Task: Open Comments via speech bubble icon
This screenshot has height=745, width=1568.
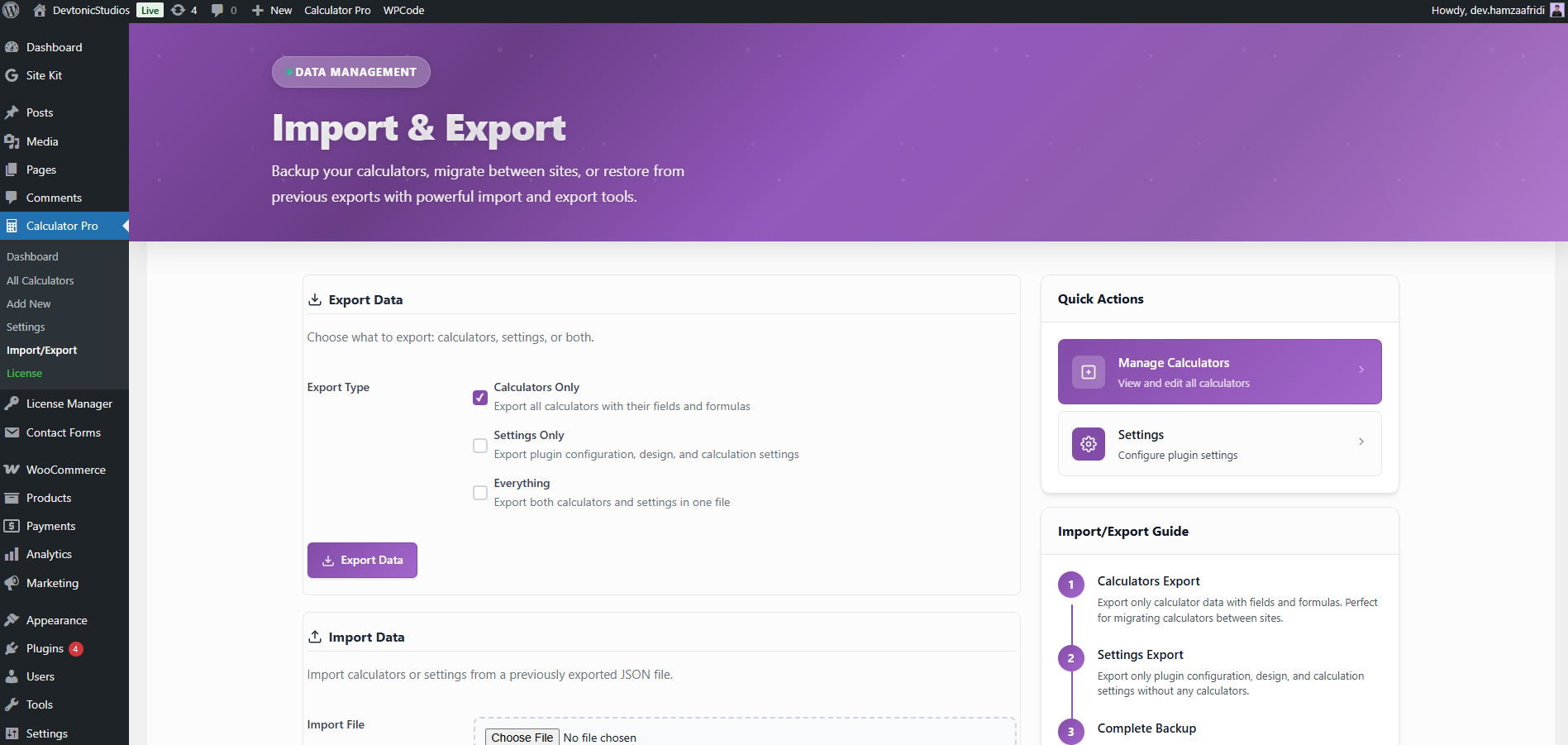Action: tap(12, 198)
